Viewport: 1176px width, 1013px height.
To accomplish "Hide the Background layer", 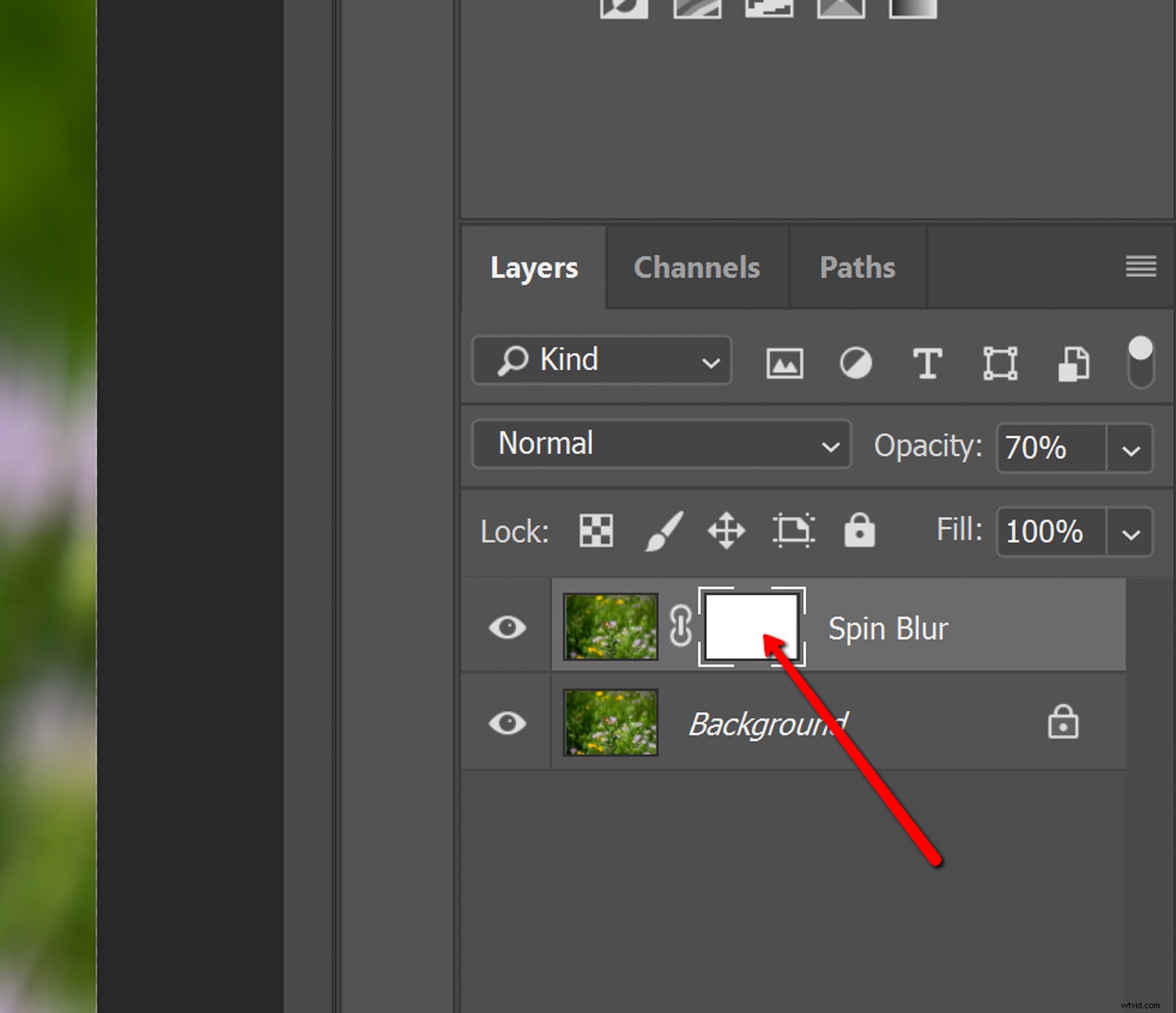I will (506, 723).
